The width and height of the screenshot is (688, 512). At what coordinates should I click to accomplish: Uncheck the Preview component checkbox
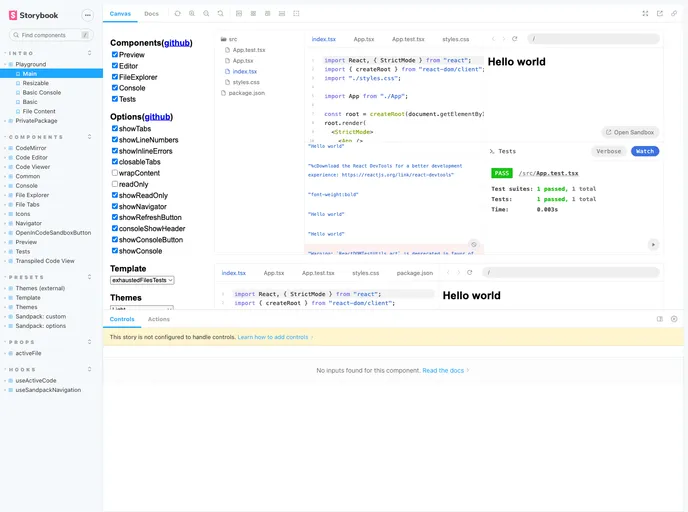pos(115,54)
